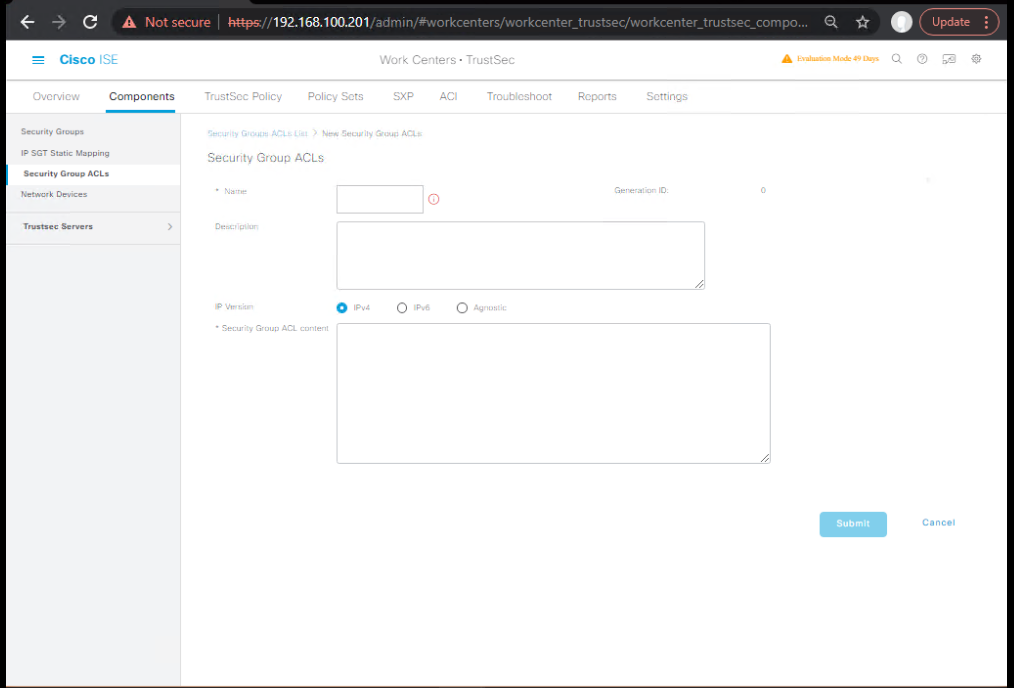Click the info icon next to Name field
This screenshot has height=688, width=1014.
click(434, 199)
